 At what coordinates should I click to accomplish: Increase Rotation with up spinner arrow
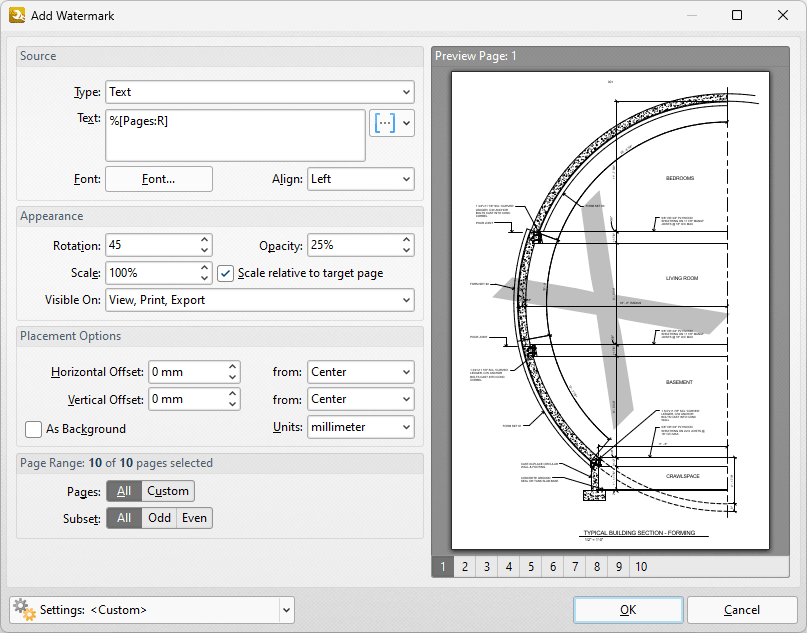click(x=205, y=240)
